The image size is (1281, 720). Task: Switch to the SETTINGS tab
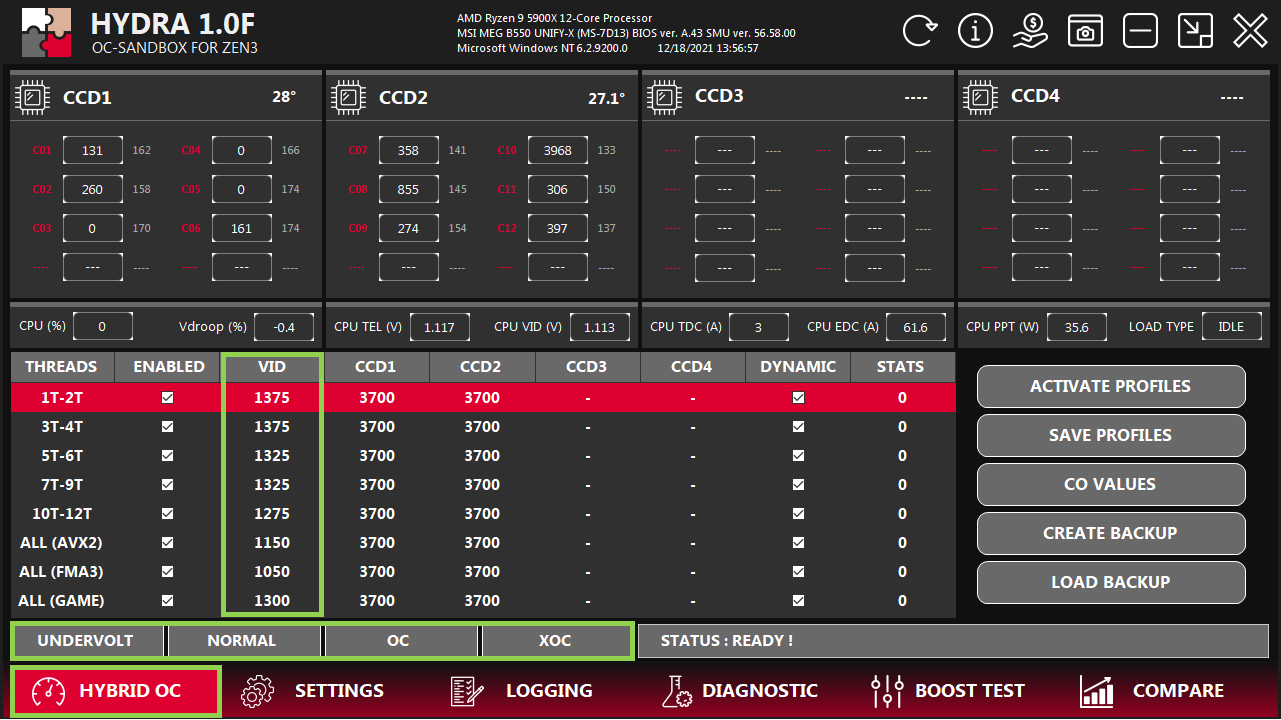click(x=313, y=691)
